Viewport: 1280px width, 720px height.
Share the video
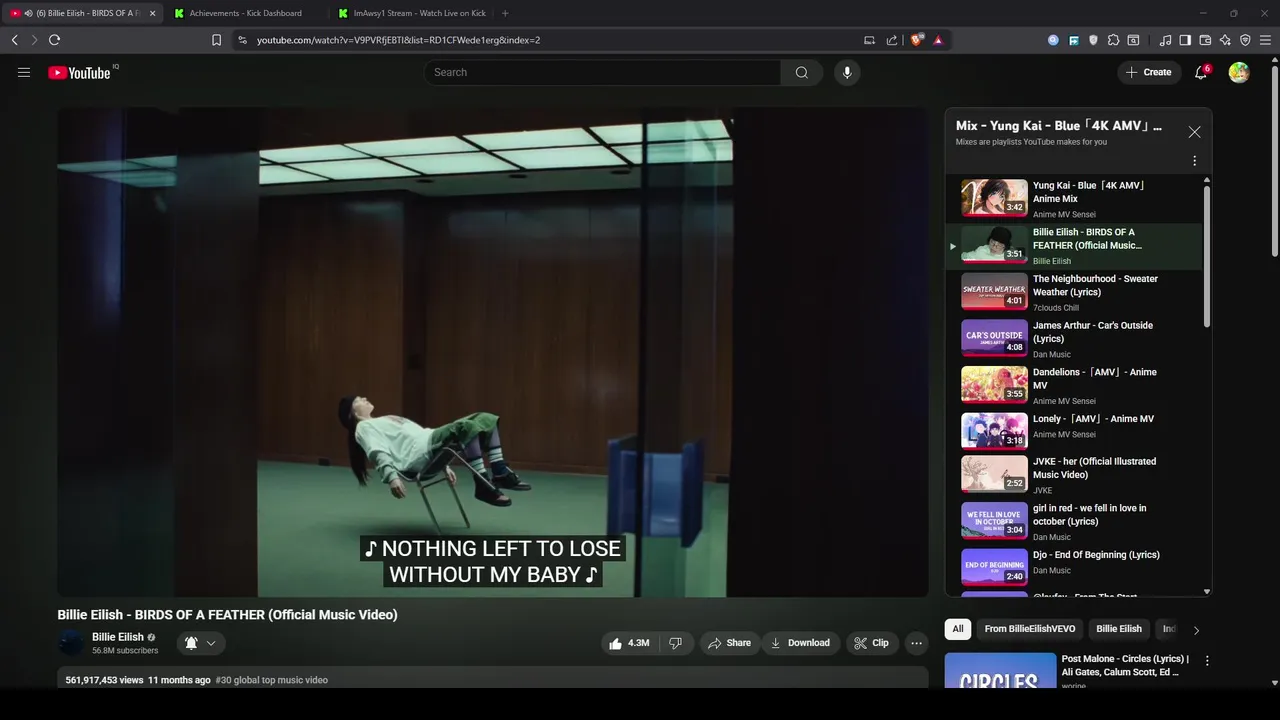point(729,643)
